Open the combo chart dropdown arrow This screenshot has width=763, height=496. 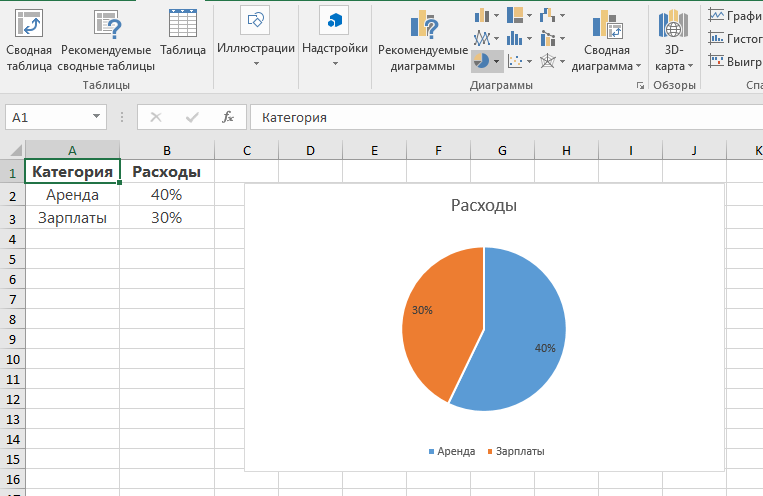tap(563, 38)
